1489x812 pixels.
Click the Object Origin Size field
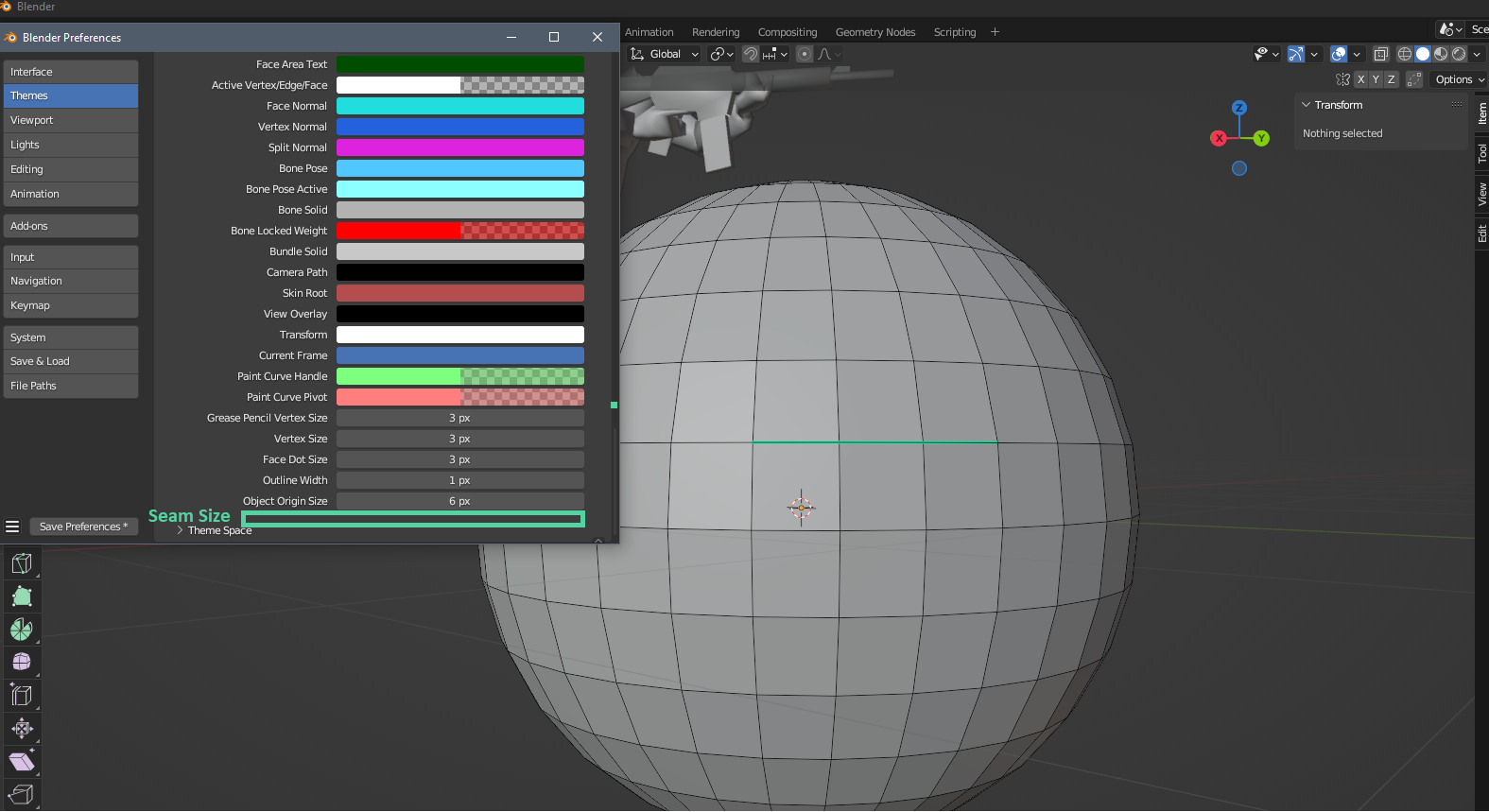460,501
